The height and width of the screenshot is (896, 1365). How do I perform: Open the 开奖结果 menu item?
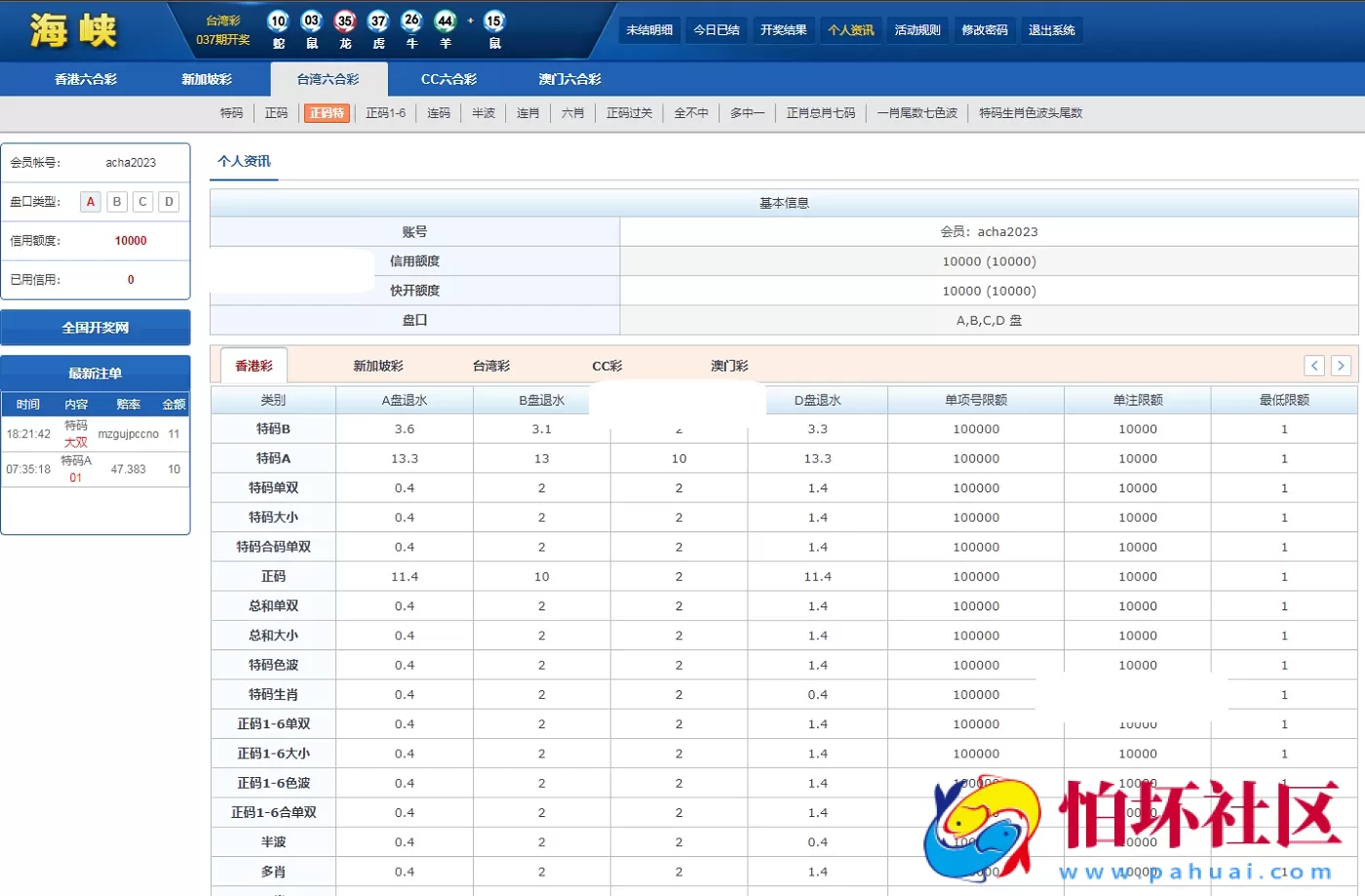(x=783, y=30)
